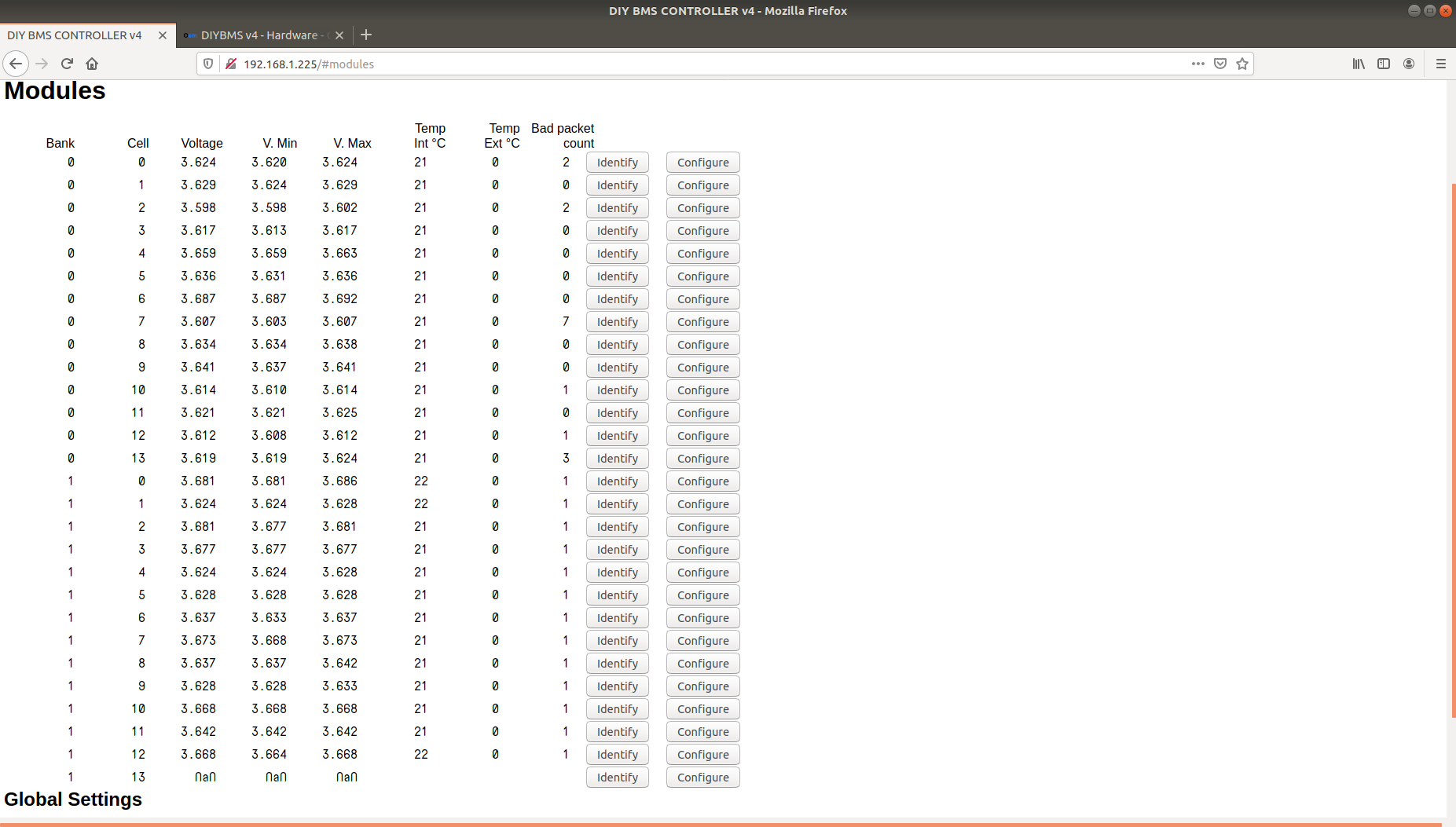Save page to Pocket
The width and height of the screenshot is (1456, 827).
coord(1219,64)
